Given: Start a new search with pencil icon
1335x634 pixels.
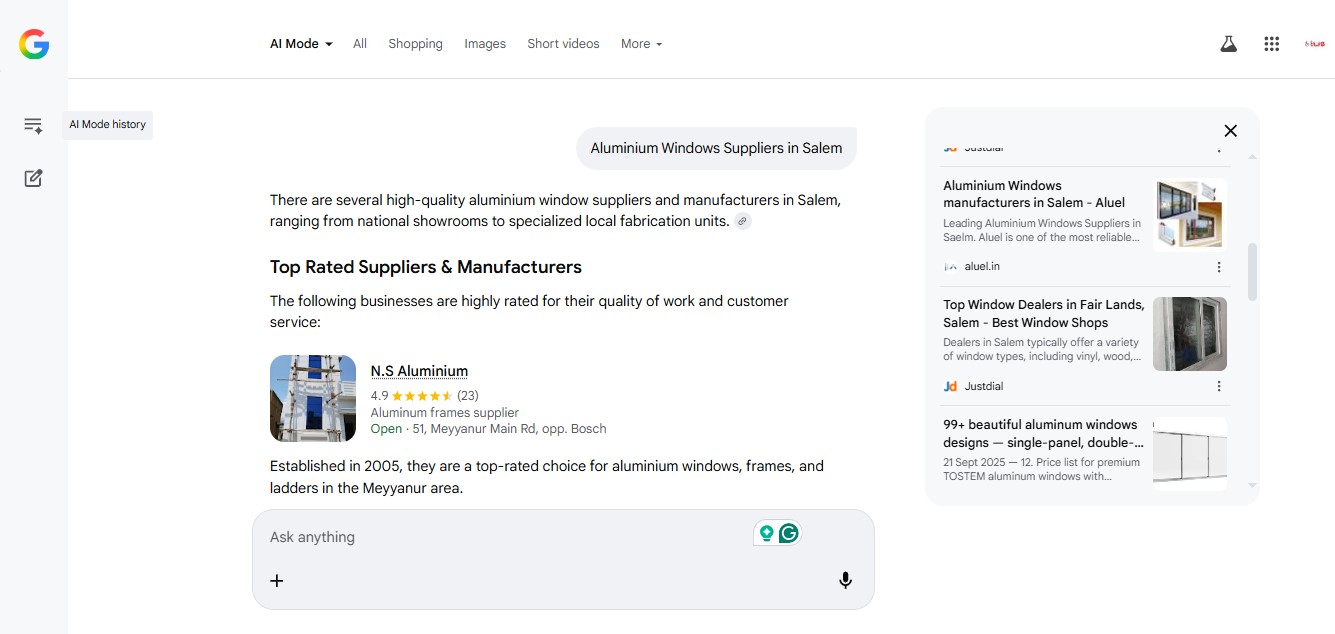Looking at the screenshot, I should 33,178.
